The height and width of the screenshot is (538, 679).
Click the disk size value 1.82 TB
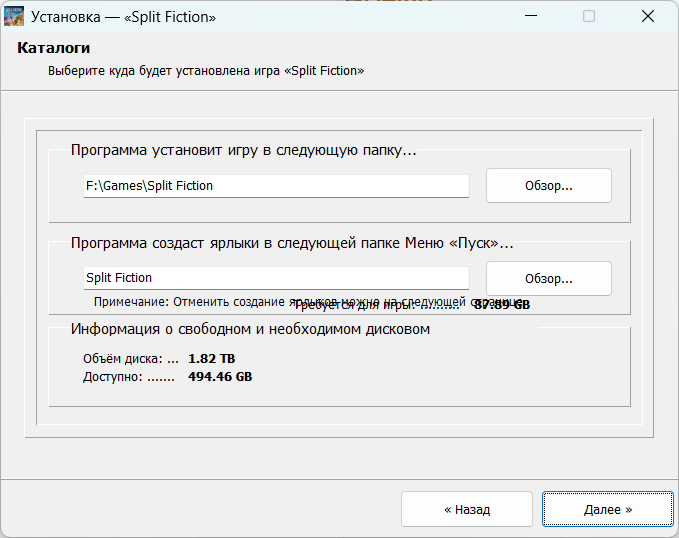[x=211, y=358]
